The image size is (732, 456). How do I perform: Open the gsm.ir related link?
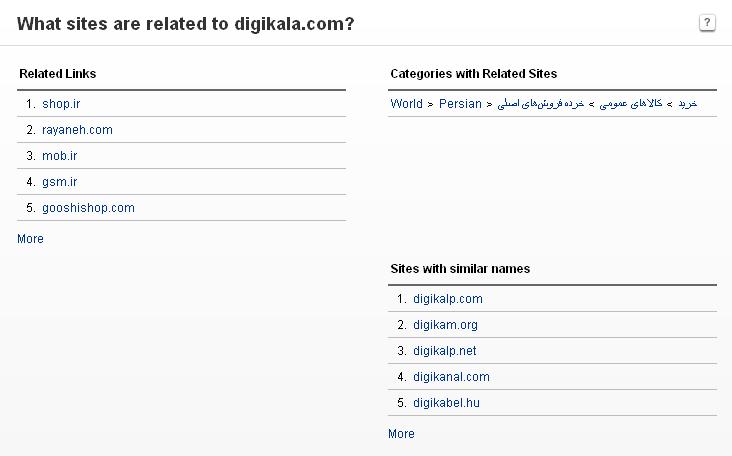[59, 182]
